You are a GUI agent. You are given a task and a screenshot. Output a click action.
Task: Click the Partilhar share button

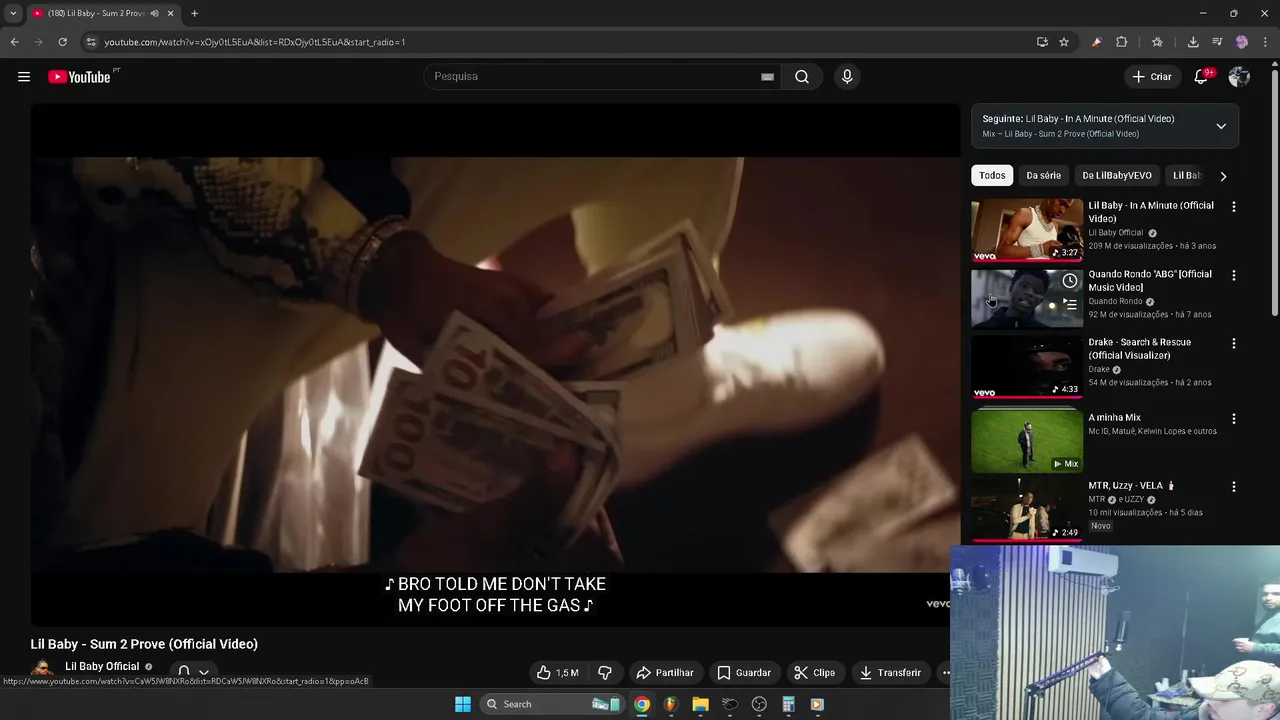pos(665,673)
